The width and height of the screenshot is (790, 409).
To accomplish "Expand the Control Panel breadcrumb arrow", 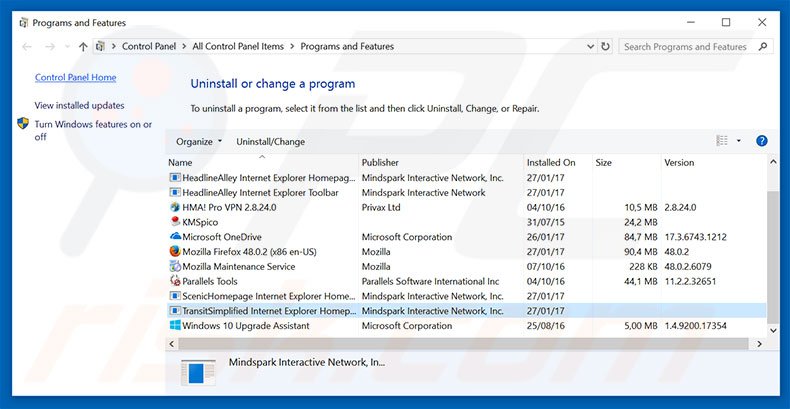I will 184,46.
